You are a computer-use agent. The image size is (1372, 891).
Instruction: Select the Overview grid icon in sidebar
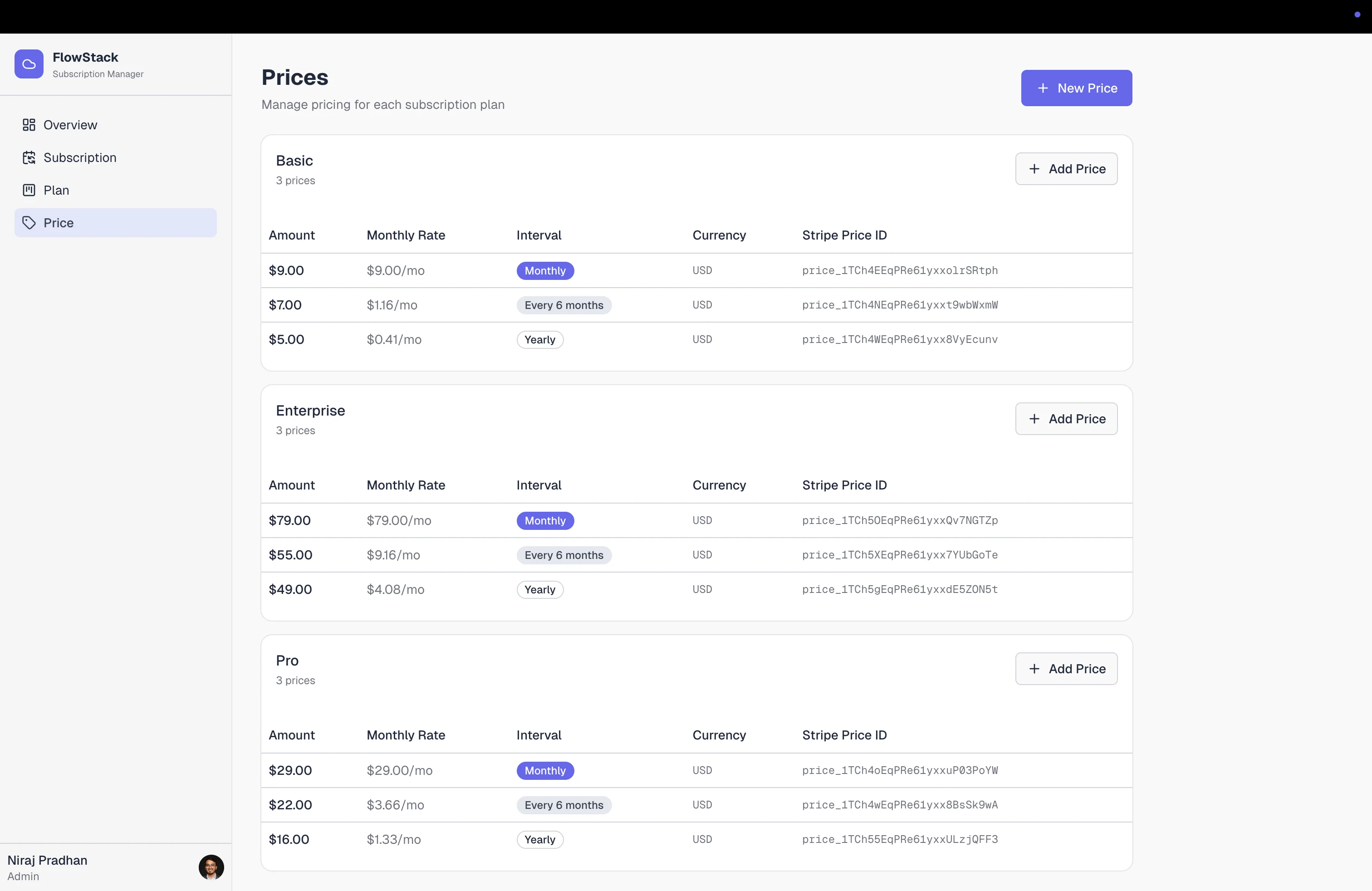(29, 124)
